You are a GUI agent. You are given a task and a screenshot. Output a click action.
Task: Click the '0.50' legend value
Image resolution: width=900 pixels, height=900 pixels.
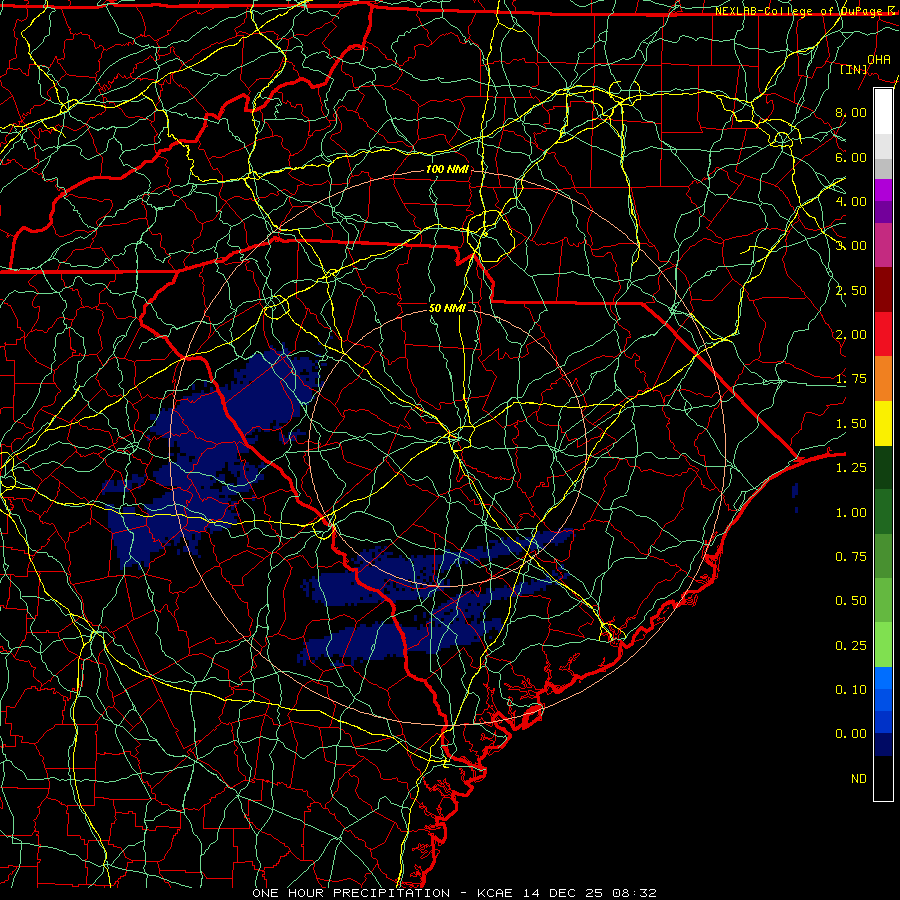coord(851,601)
